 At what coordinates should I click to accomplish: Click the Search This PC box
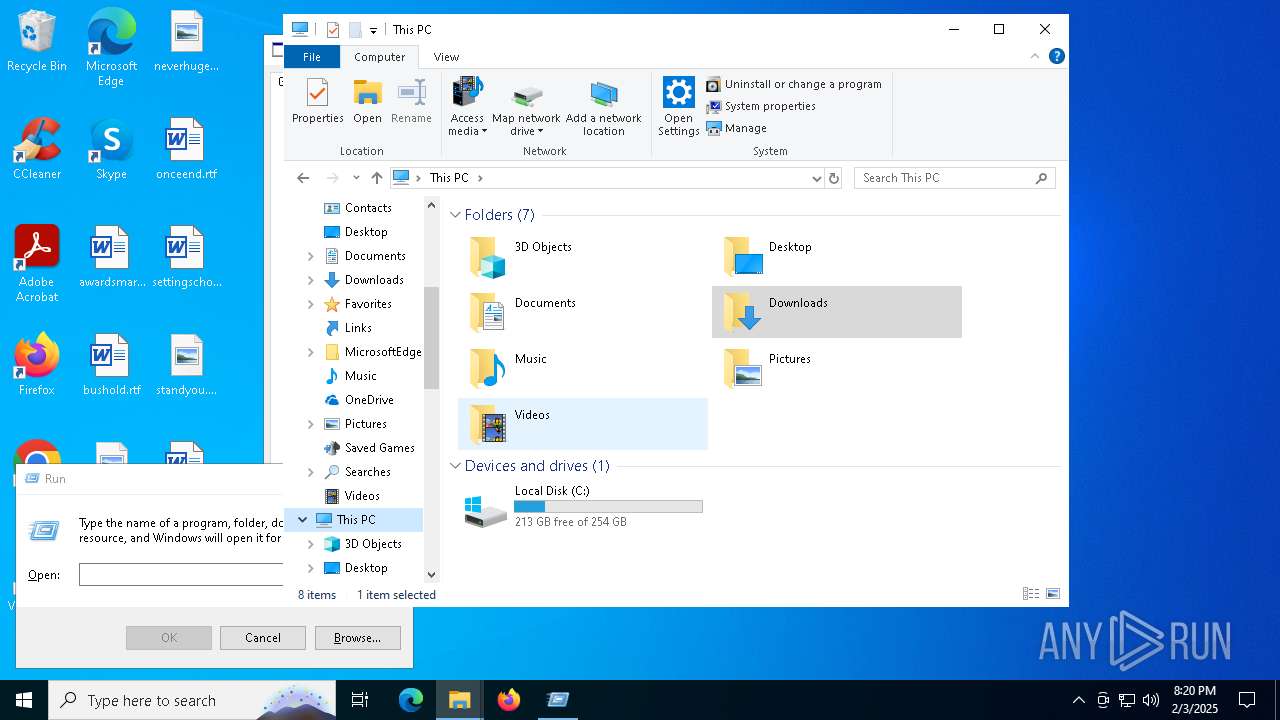(955, 178)
